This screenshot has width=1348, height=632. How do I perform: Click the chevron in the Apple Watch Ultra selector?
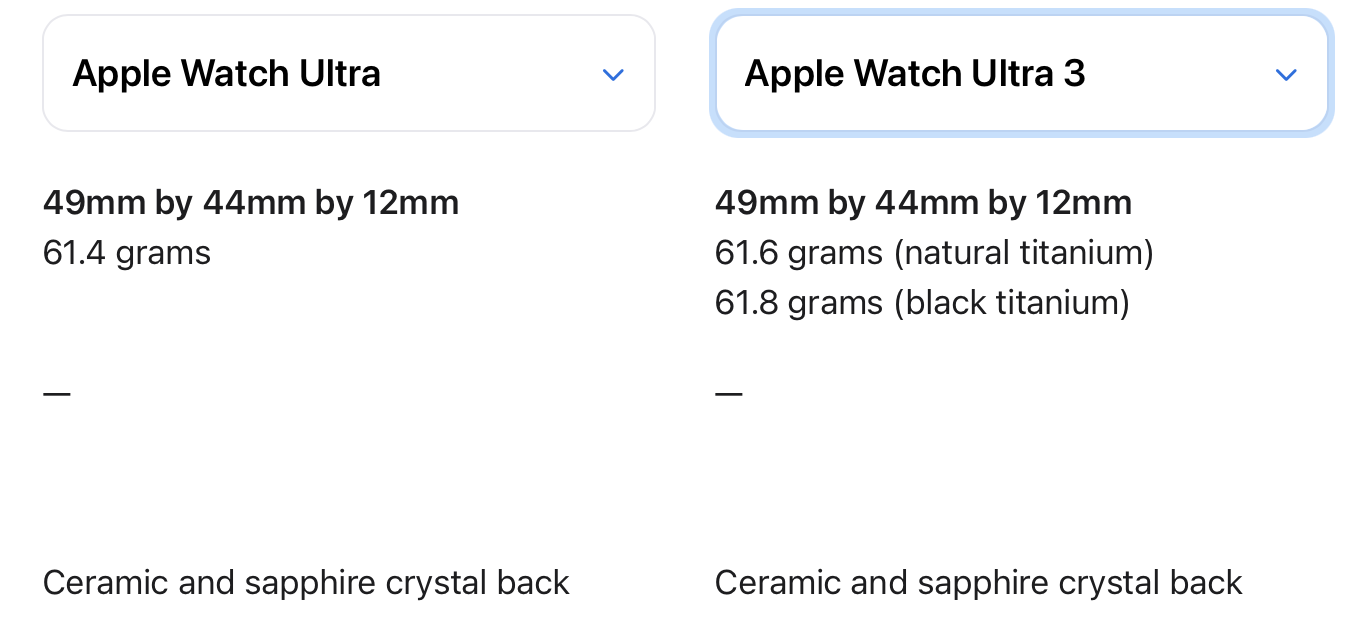pos(613,75)
